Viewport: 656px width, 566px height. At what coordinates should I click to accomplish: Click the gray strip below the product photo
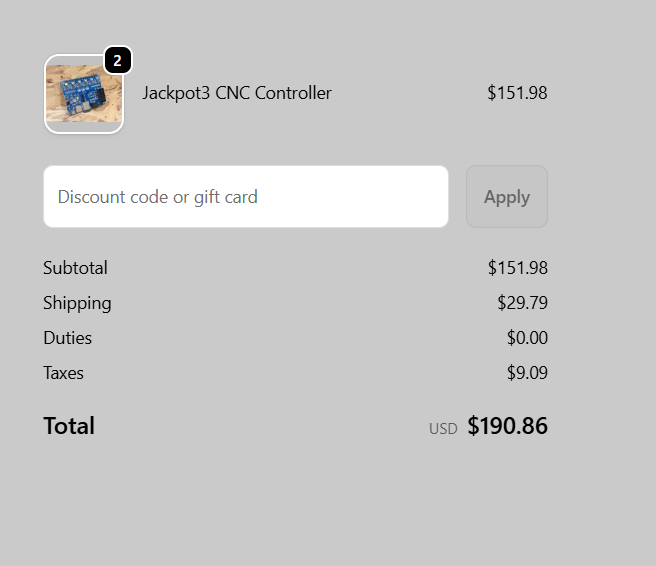pyautogui.click(x=84, y=126)
